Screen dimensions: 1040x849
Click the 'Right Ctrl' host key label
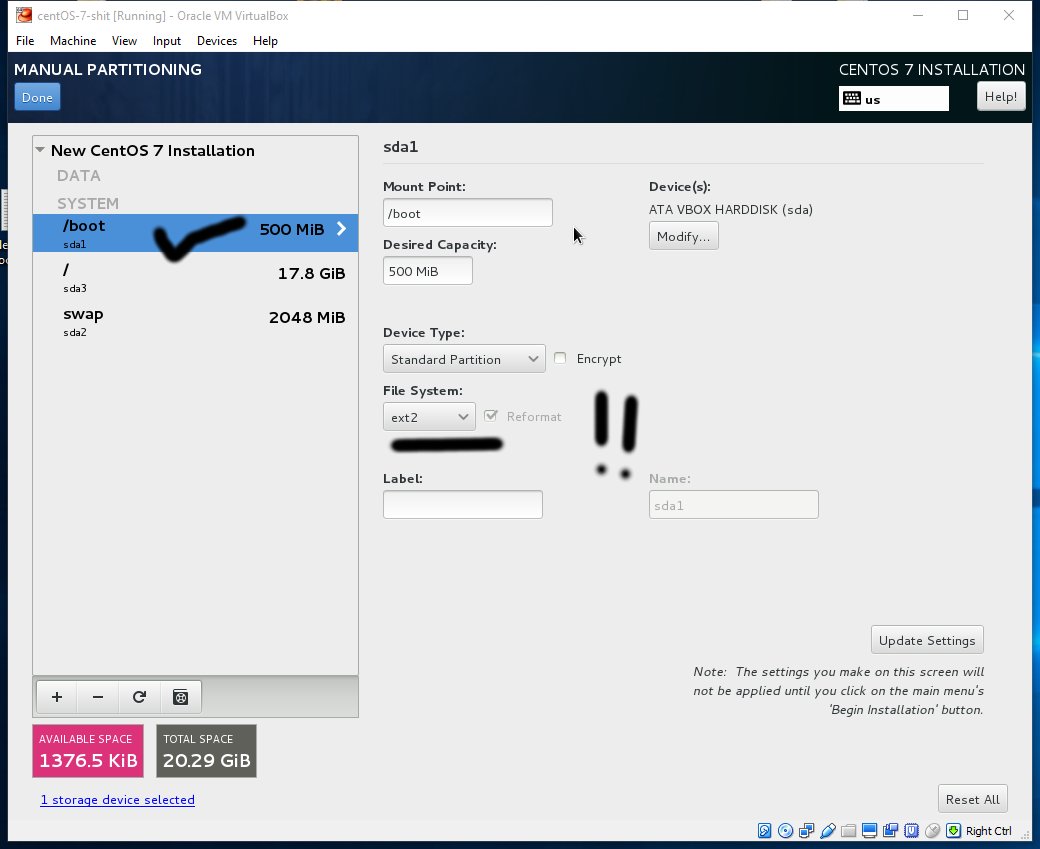[989, 831]
